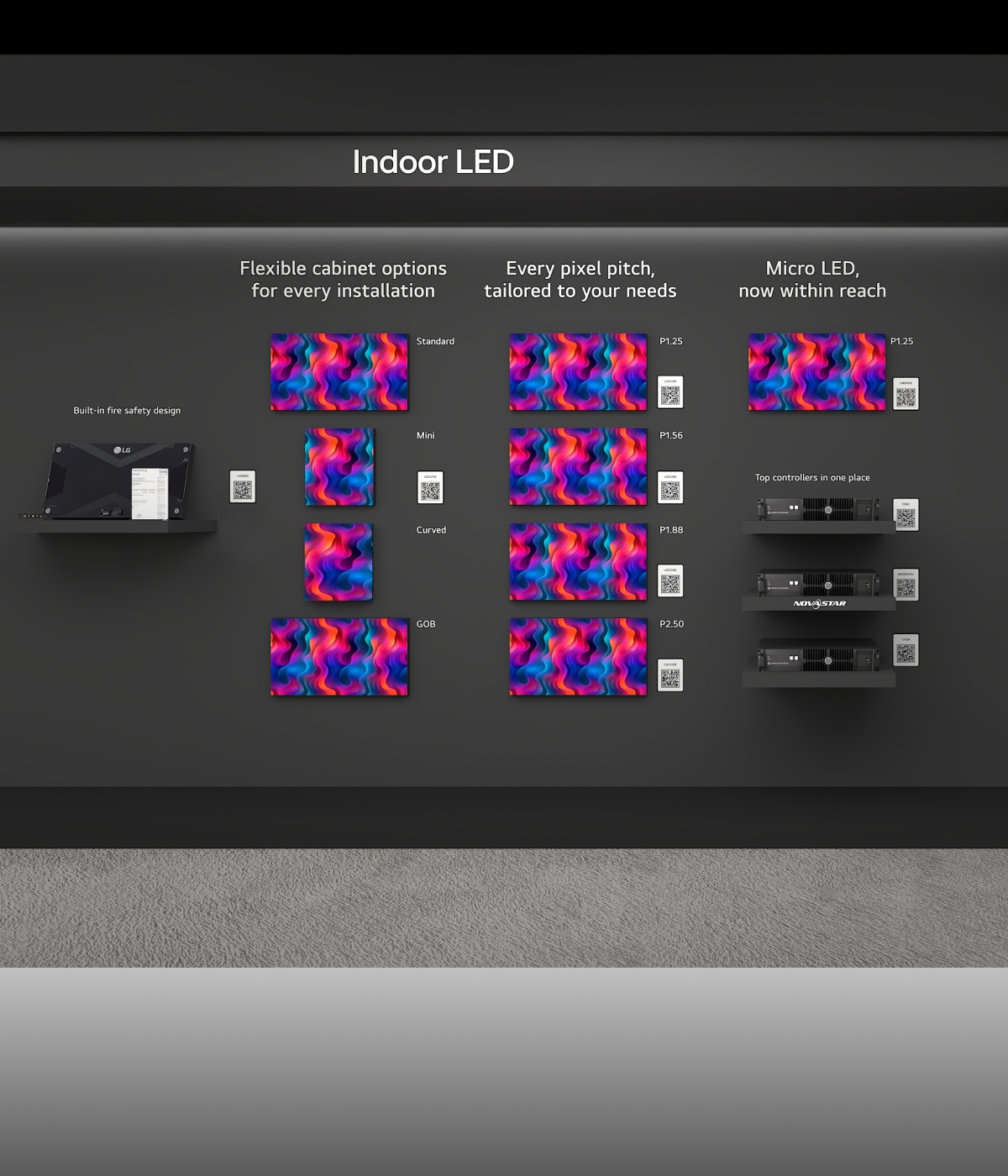View the Micro LED P1.25 screen
This screenshot has width=1008, height=1176.
click(x=816, y=372)
